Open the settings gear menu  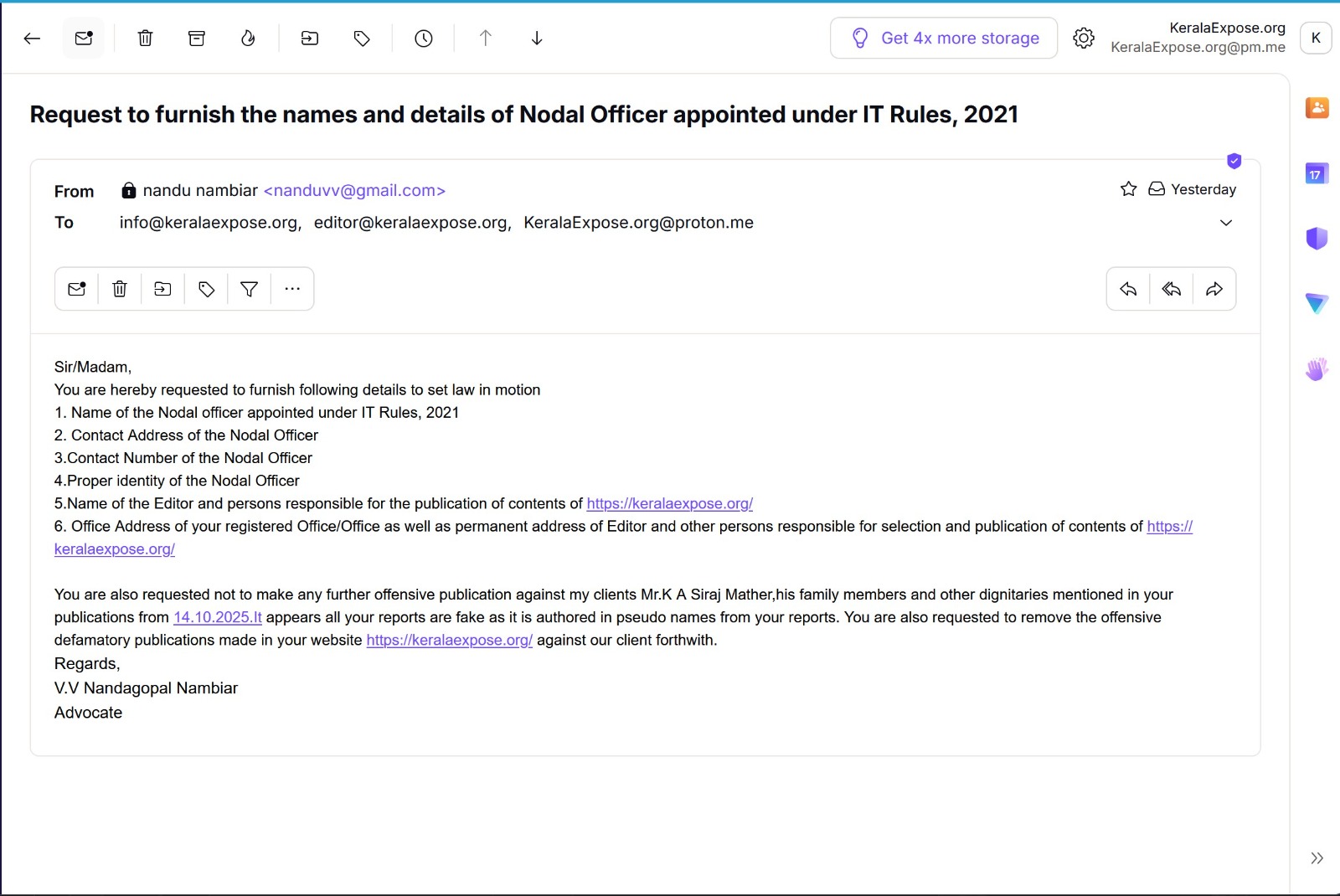pos(1083,38)
